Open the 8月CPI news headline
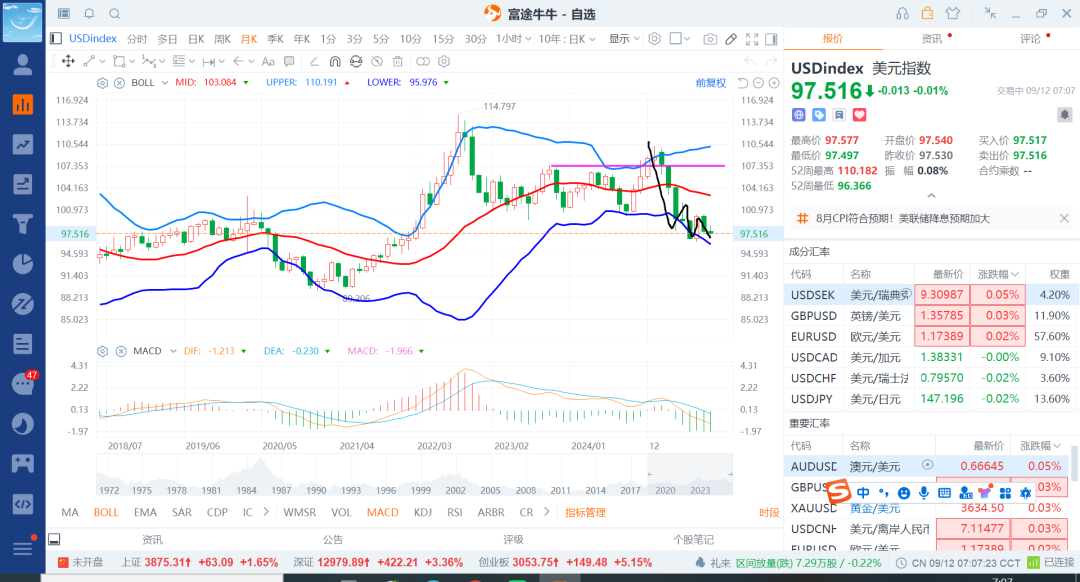Screen dimensions: 1080x582 (902, 218)
